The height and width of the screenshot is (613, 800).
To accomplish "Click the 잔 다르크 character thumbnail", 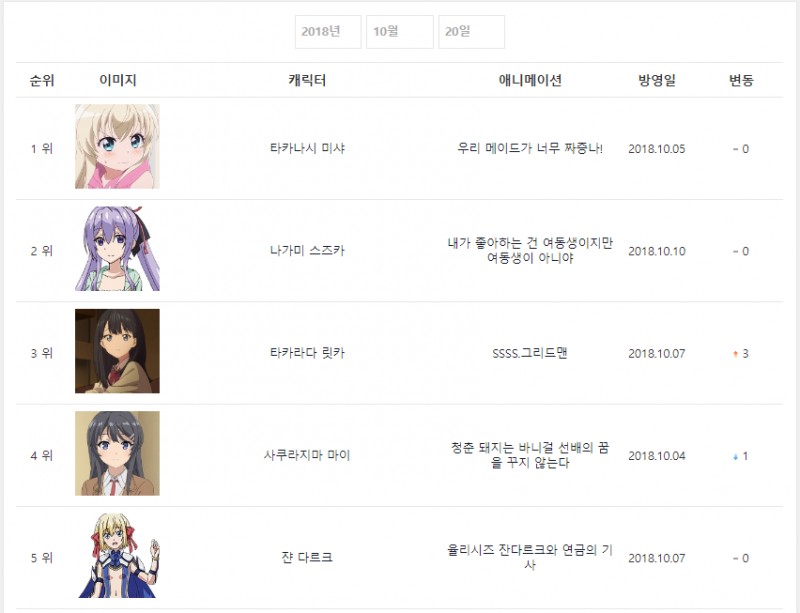I will (117, 556).
